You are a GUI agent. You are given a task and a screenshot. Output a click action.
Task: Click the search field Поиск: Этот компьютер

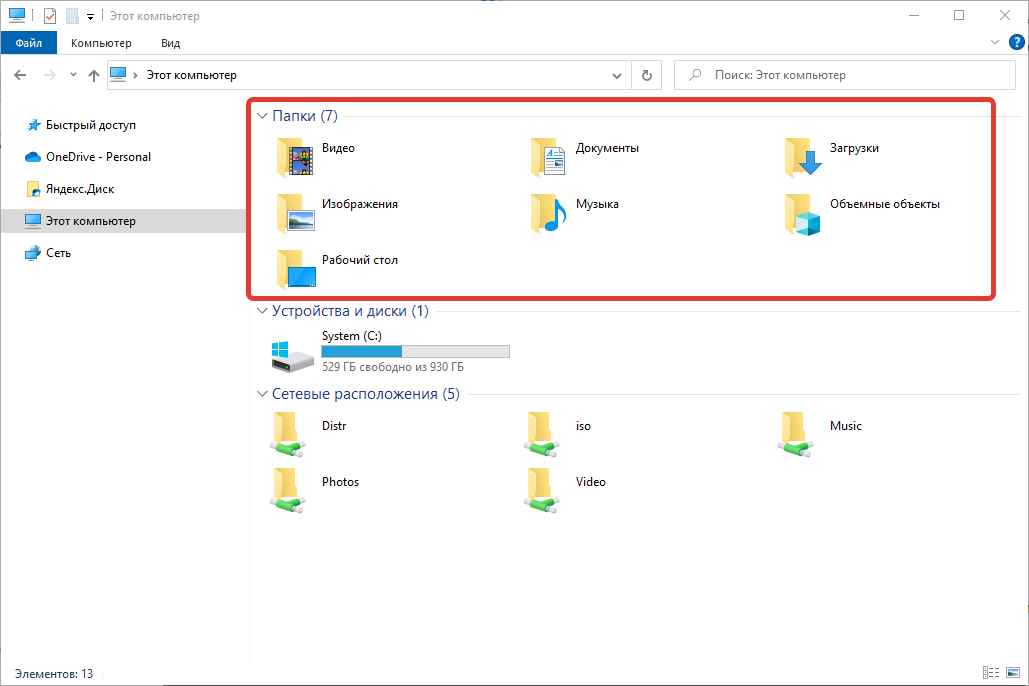pos(850,75)
